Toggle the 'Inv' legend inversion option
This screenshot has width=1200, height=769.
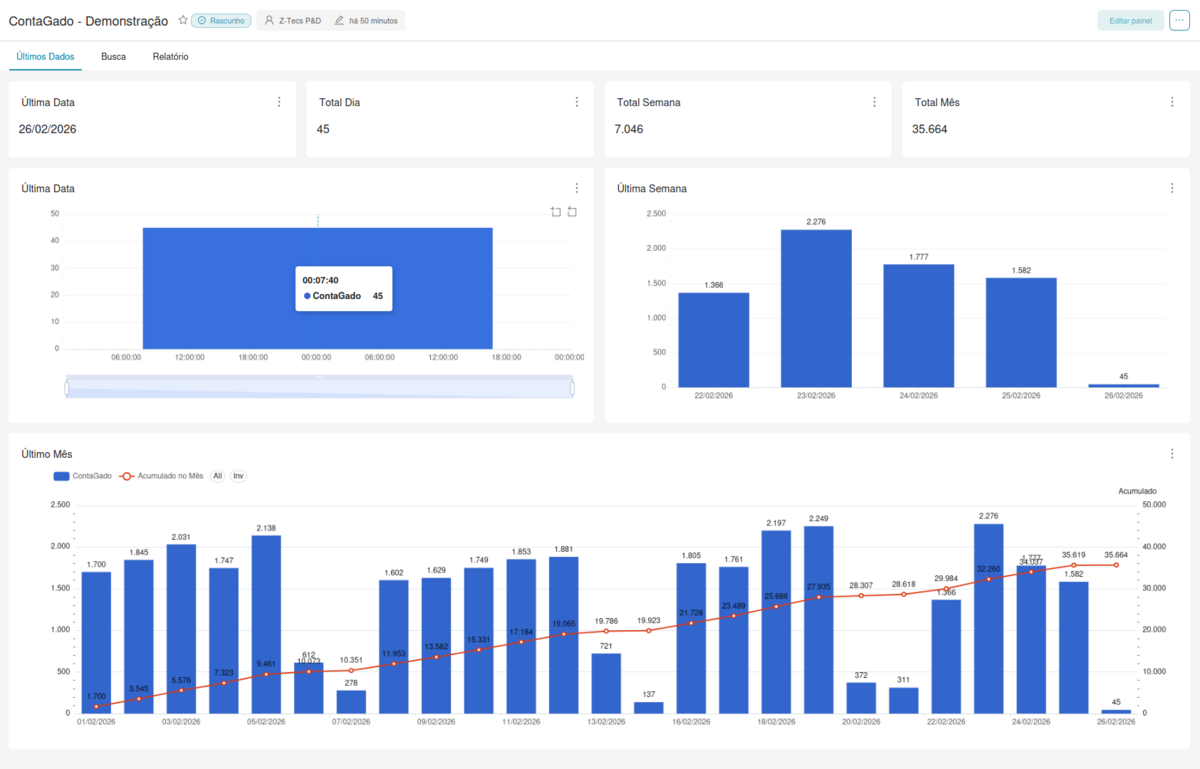[238, 476]
